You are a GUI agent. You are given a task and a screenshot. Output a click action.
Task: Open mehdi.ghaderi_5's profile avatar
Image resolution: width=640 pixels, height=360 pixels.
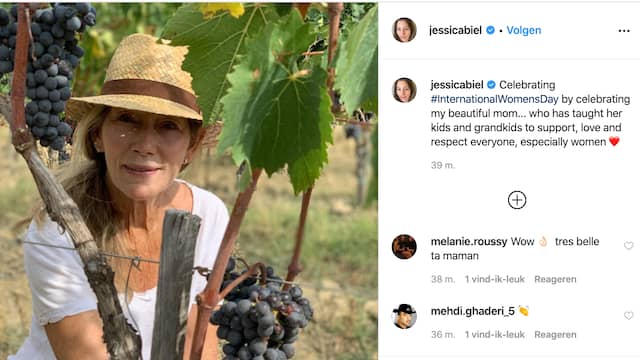tap(404, 316)
